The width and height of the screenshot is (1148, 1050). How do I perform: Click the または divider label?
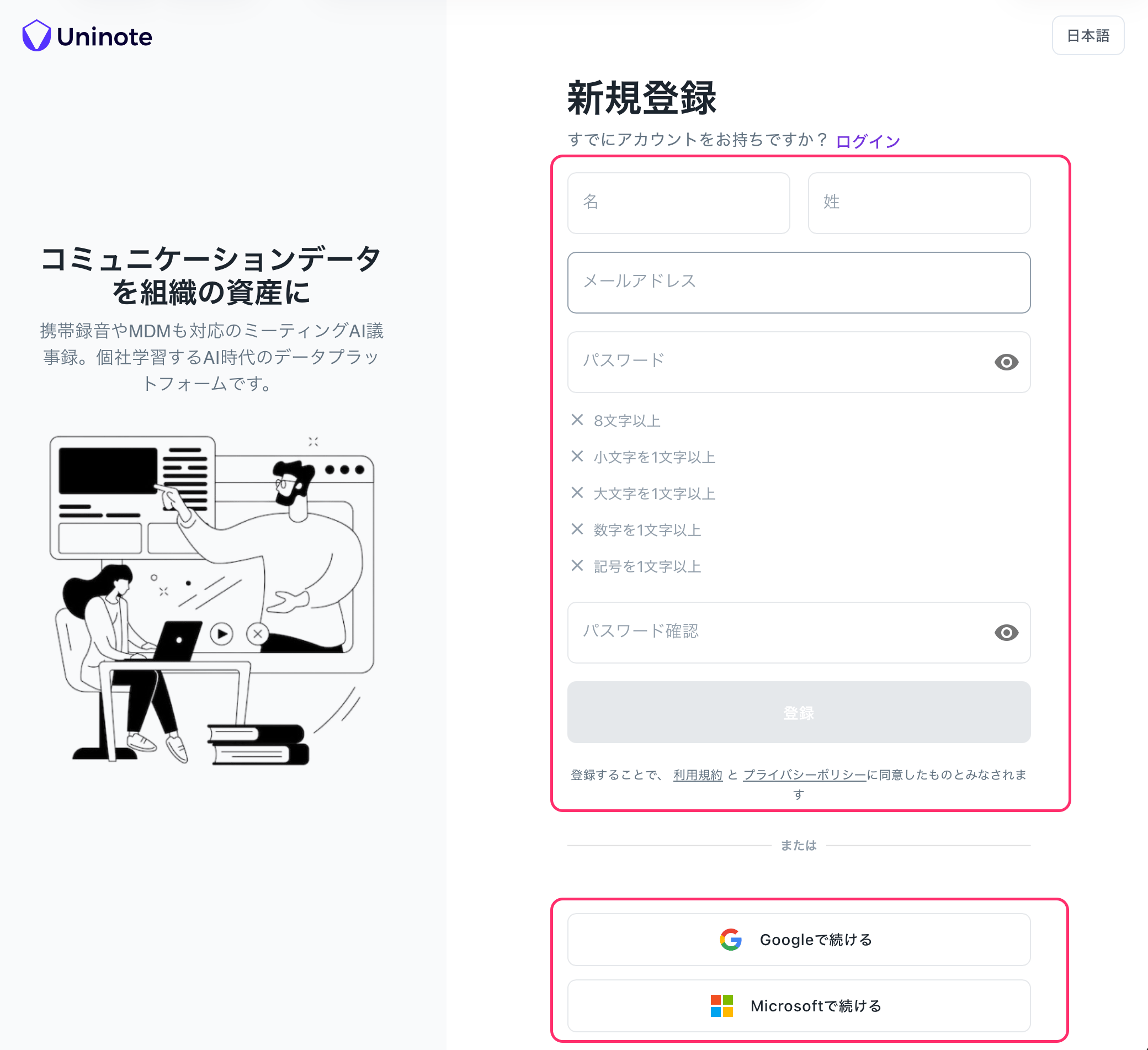pyautogui.click(x=799, y=846)
